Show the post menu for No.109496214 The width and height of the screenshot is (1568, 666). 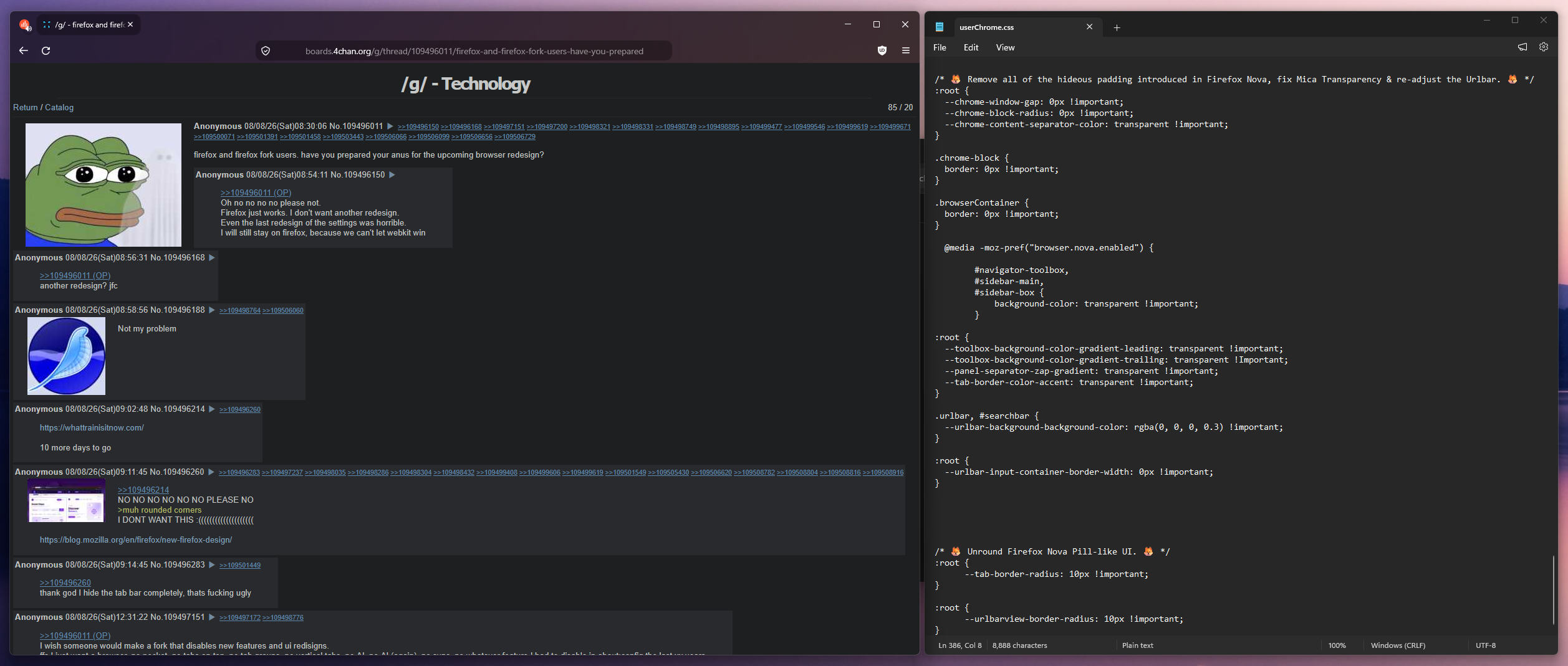point(212,409)
